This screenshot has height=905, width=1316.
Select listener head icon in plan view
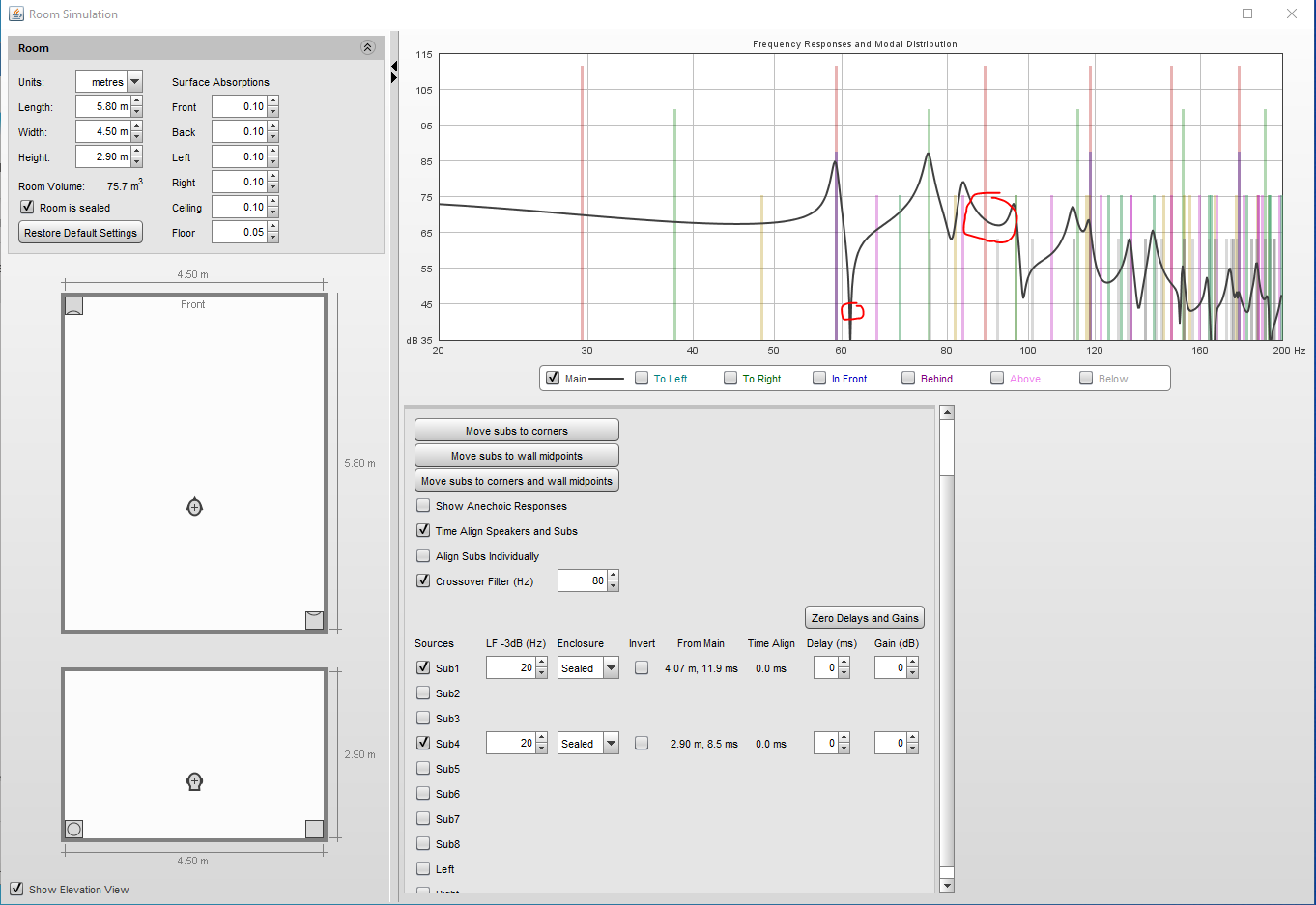pos(194,507)
